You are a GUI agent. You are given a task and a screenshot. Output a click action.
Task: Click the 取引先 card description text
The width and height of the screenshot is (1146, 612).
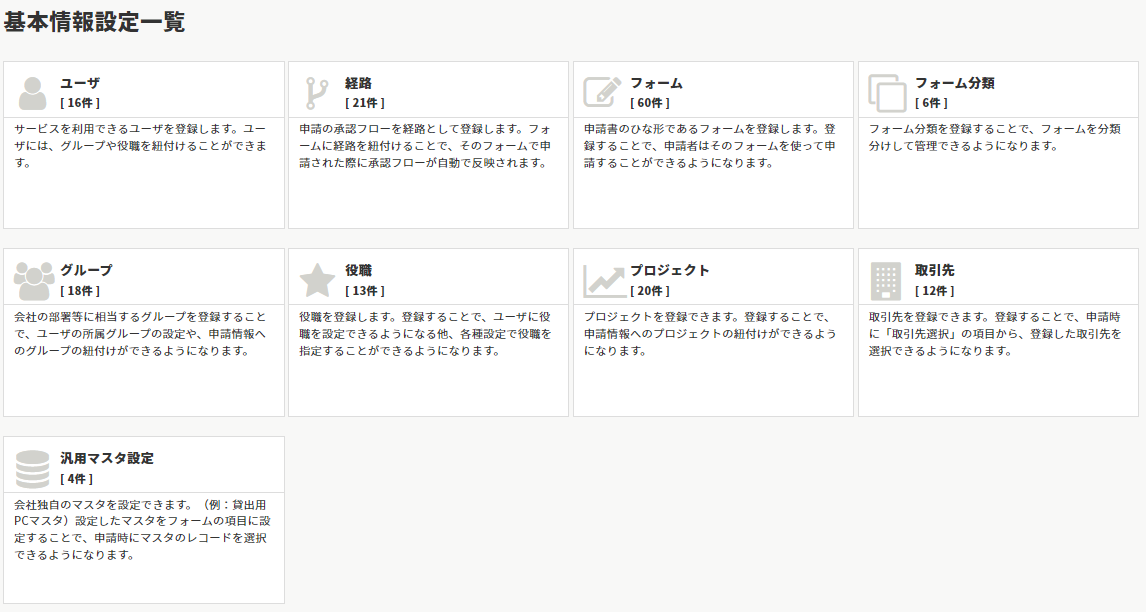click(x=995, y=333)
